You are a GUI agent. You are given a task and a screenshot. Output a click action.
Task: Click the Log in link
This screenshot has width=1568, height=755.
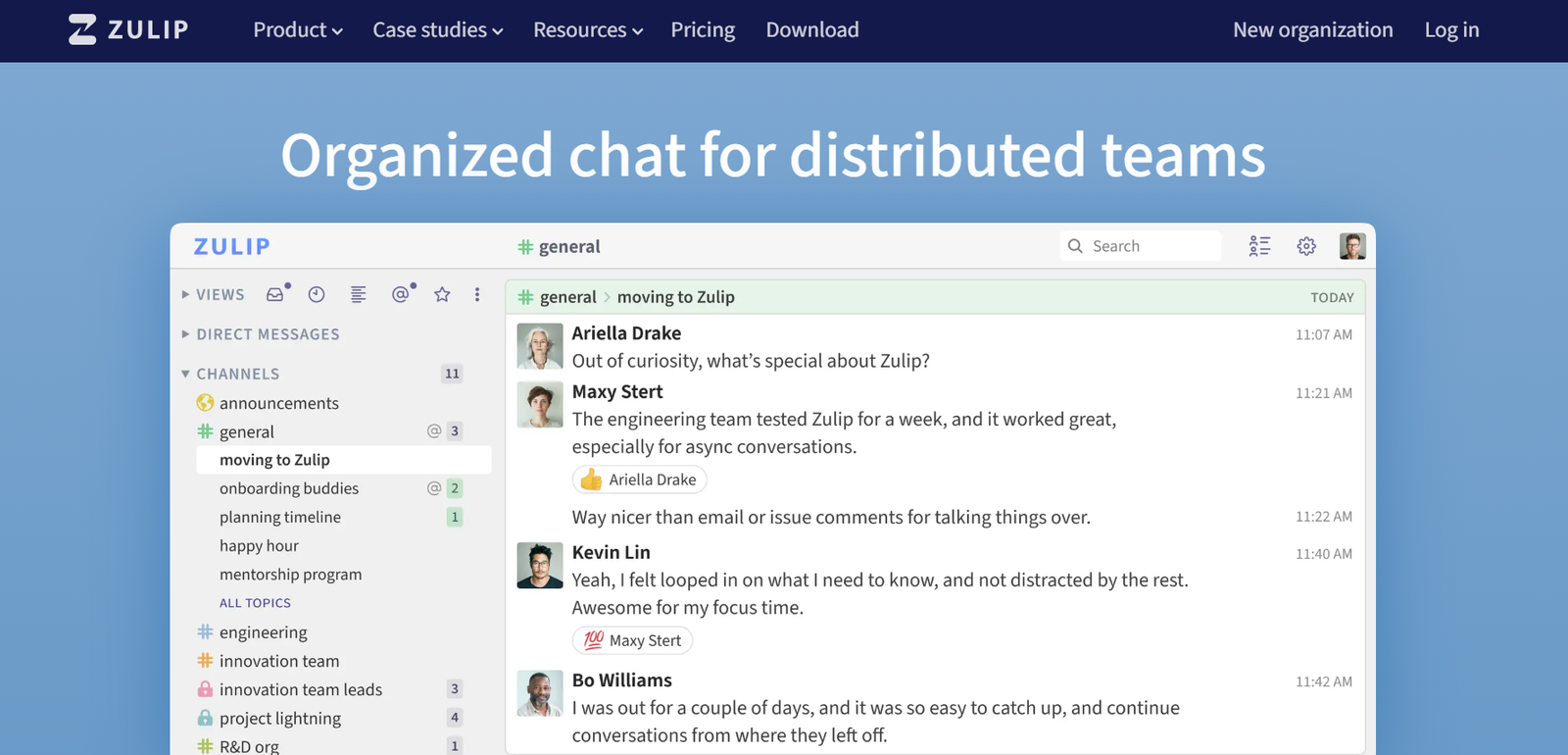(x=1451, y=30)
